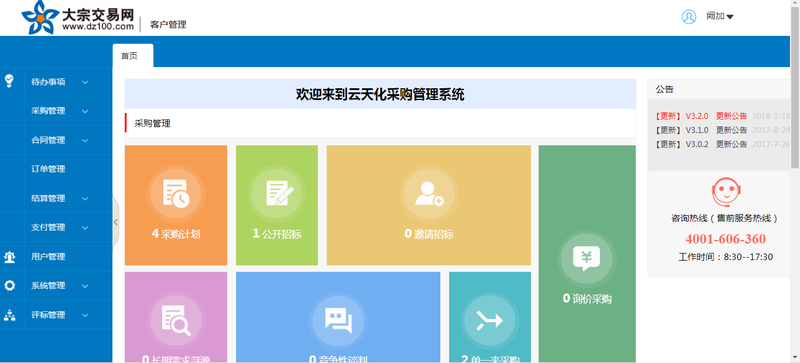Click the 大宗交易网 flower logo
Viewport: 800px width, 363px height.
point(40,17)
